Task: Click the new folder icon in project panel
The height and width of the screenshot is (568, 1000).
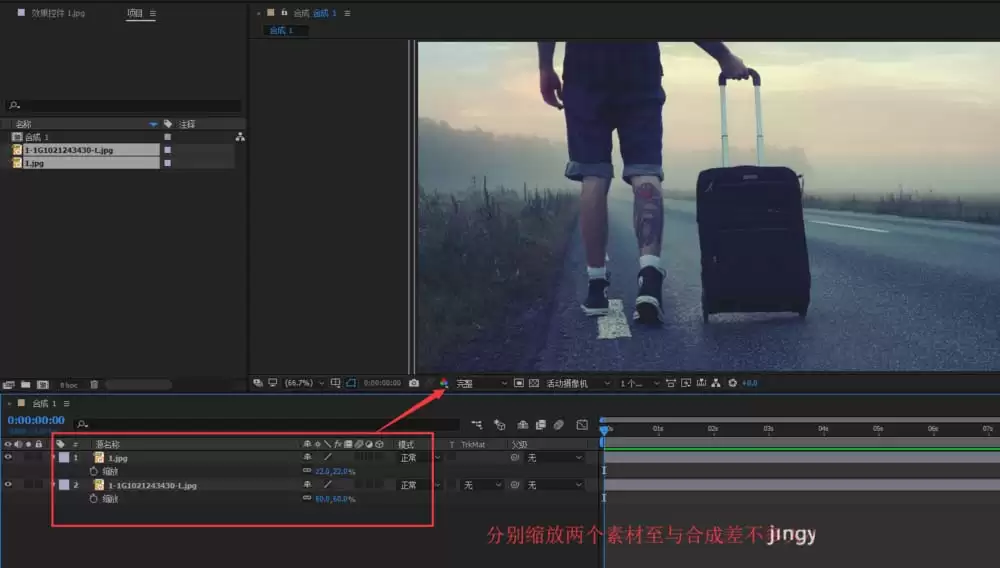Action: pos(26,384)
